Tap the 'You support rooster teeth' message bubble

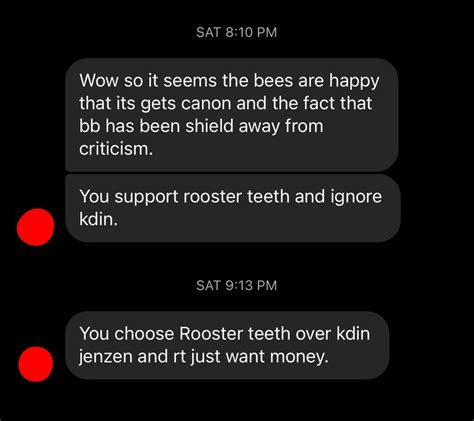tap(233, 208)
